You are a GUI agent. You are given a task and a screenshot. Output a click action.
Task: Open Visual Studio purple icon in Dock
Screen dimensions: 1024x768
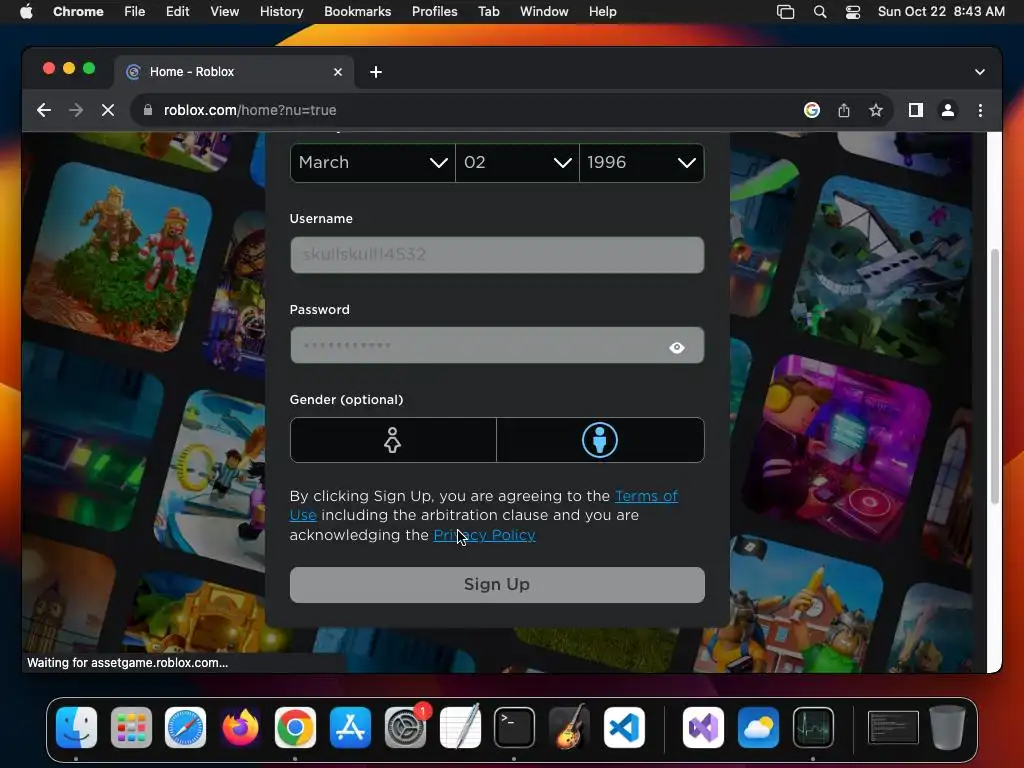[703, 727]
